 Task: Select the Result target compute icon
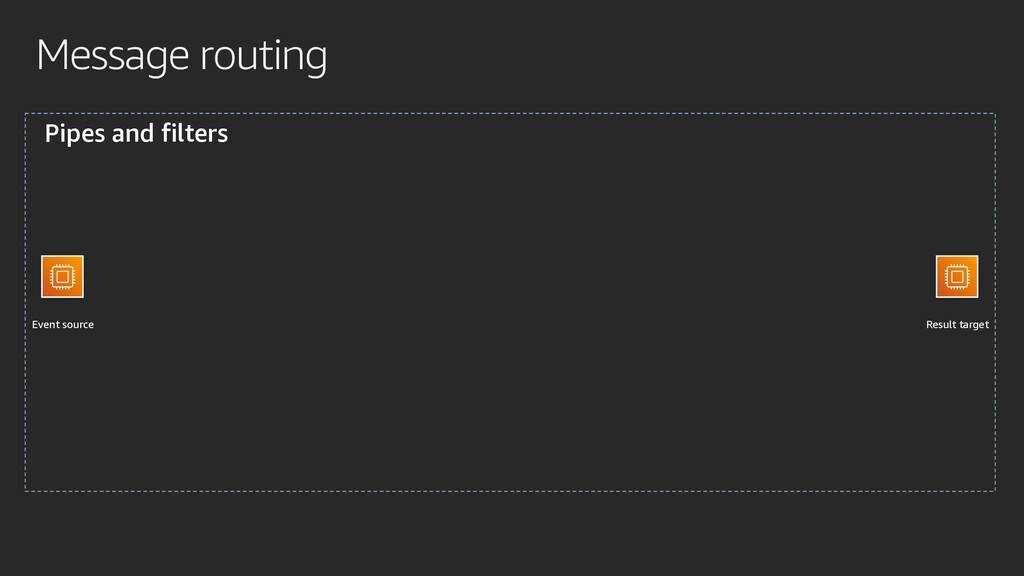tap(957, 276)
